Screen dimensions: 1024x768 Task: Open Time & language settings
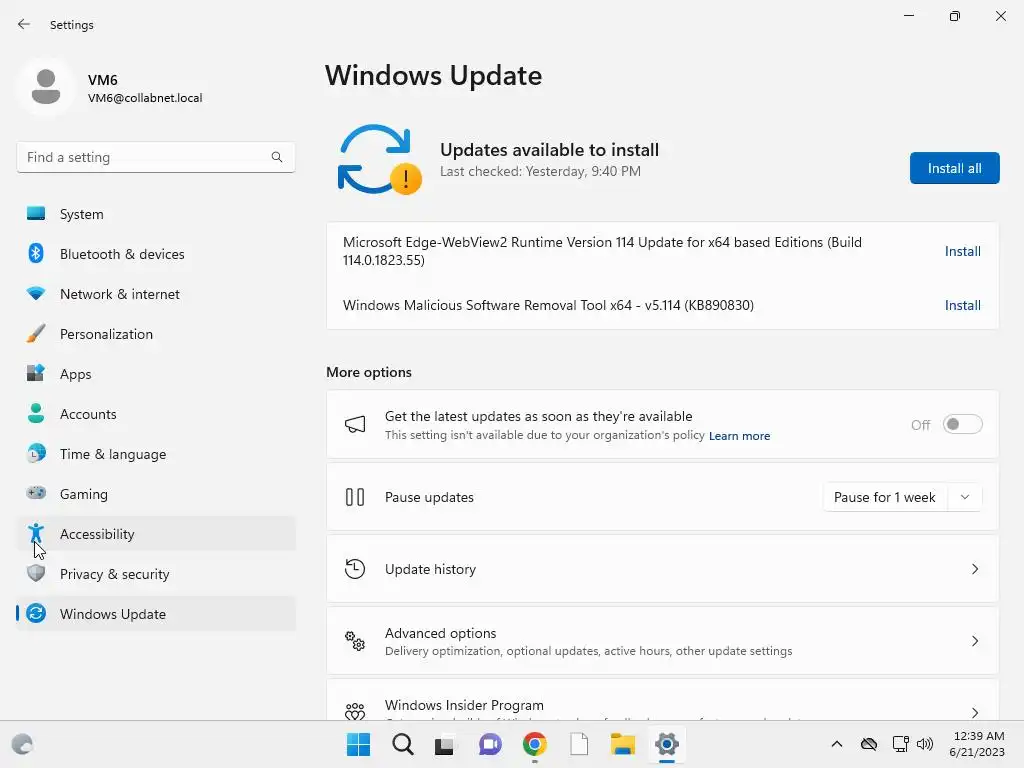(156, 453)
